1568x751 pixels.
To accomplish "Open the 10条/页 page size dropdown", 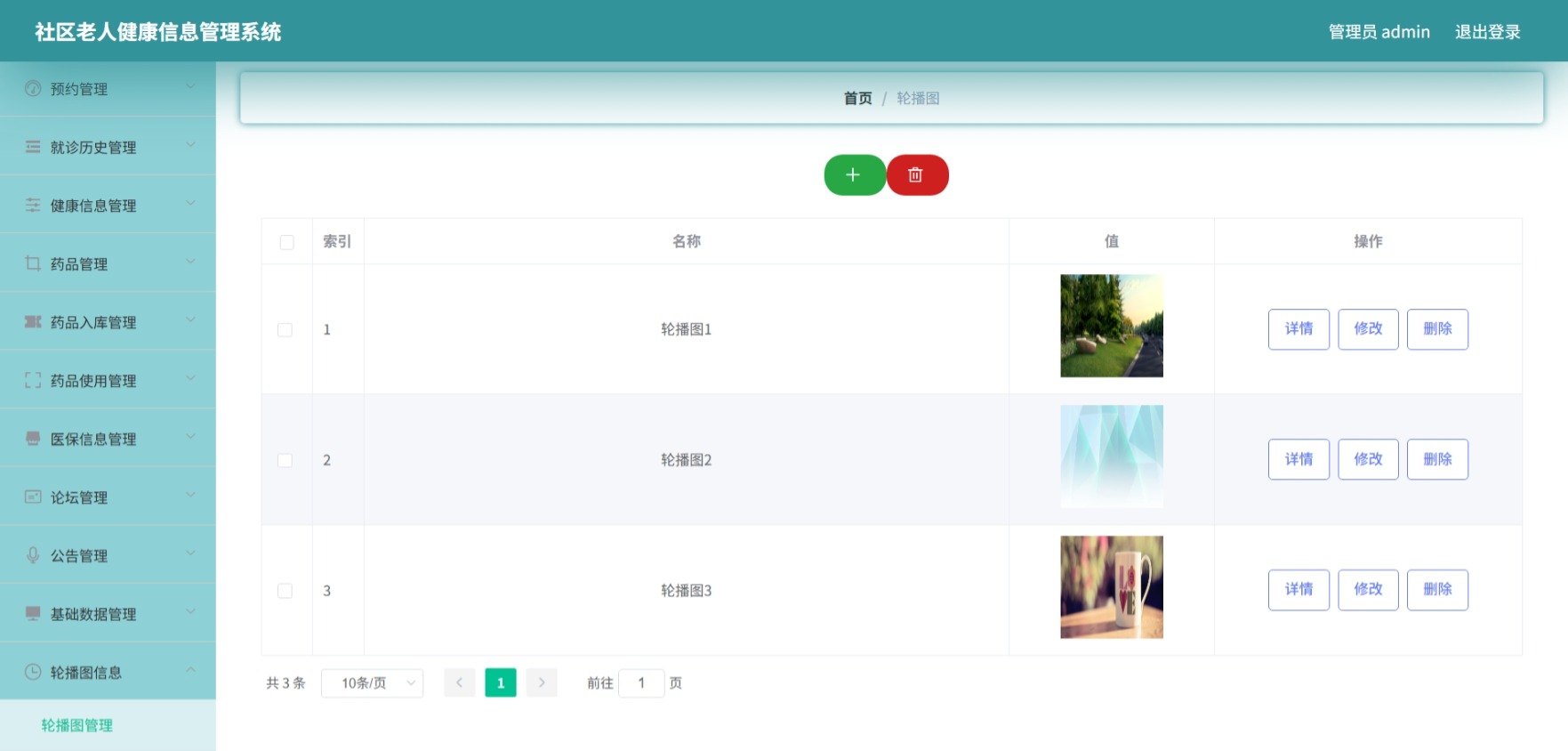I will 372,682.
